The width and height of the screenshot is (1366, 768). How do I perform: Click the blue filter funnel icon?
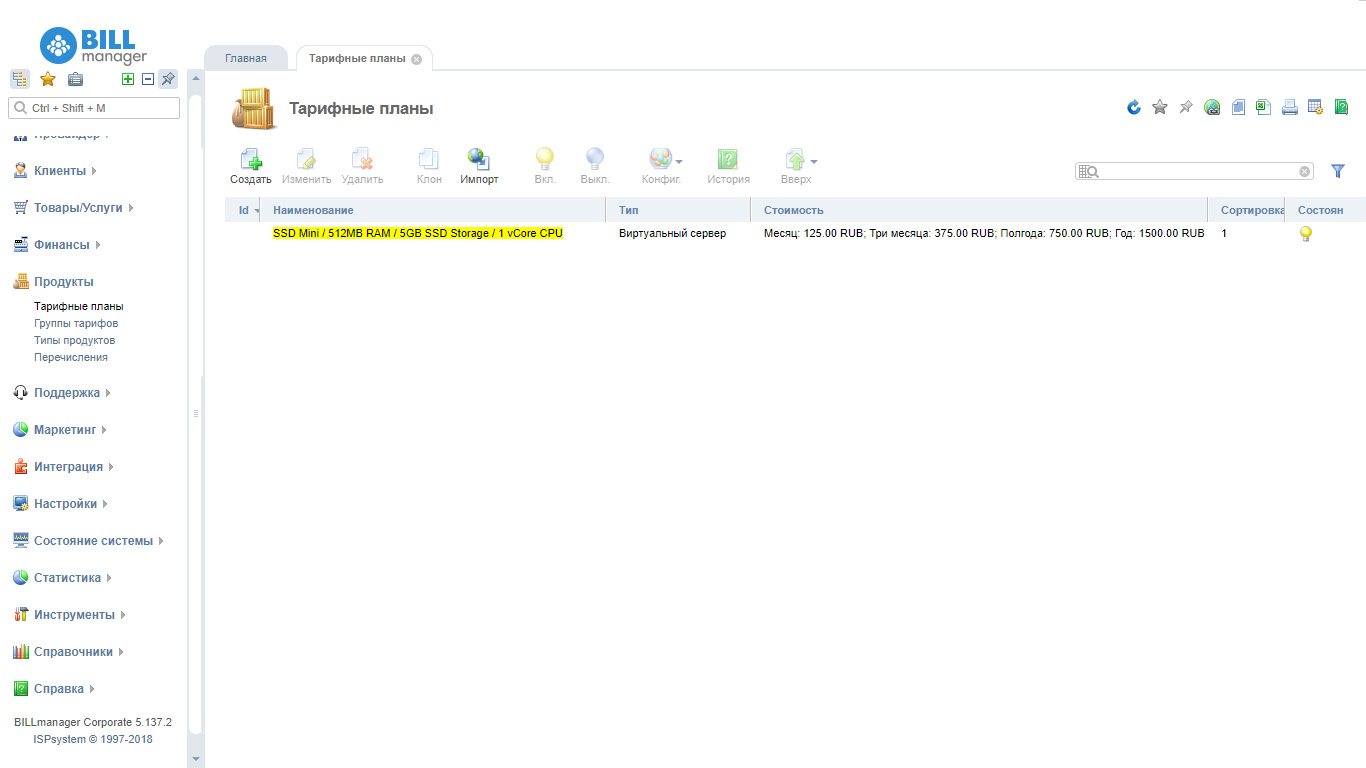click(x=1338, y=171)
